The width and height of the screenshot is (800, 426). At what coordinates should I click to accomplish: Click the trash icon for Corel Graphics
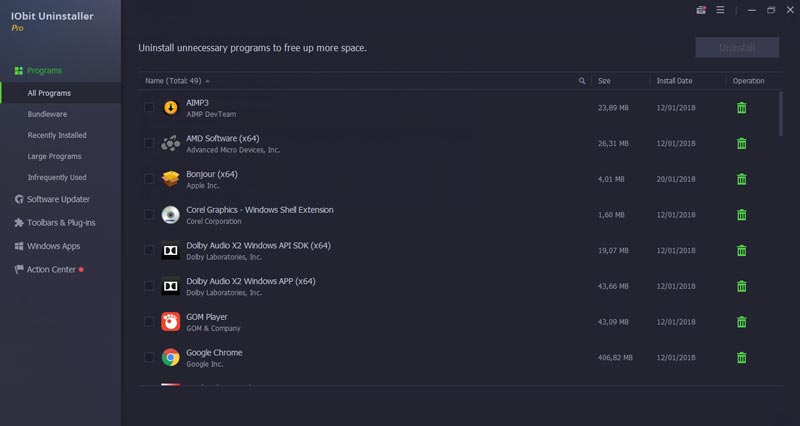(x=741, y=215)
